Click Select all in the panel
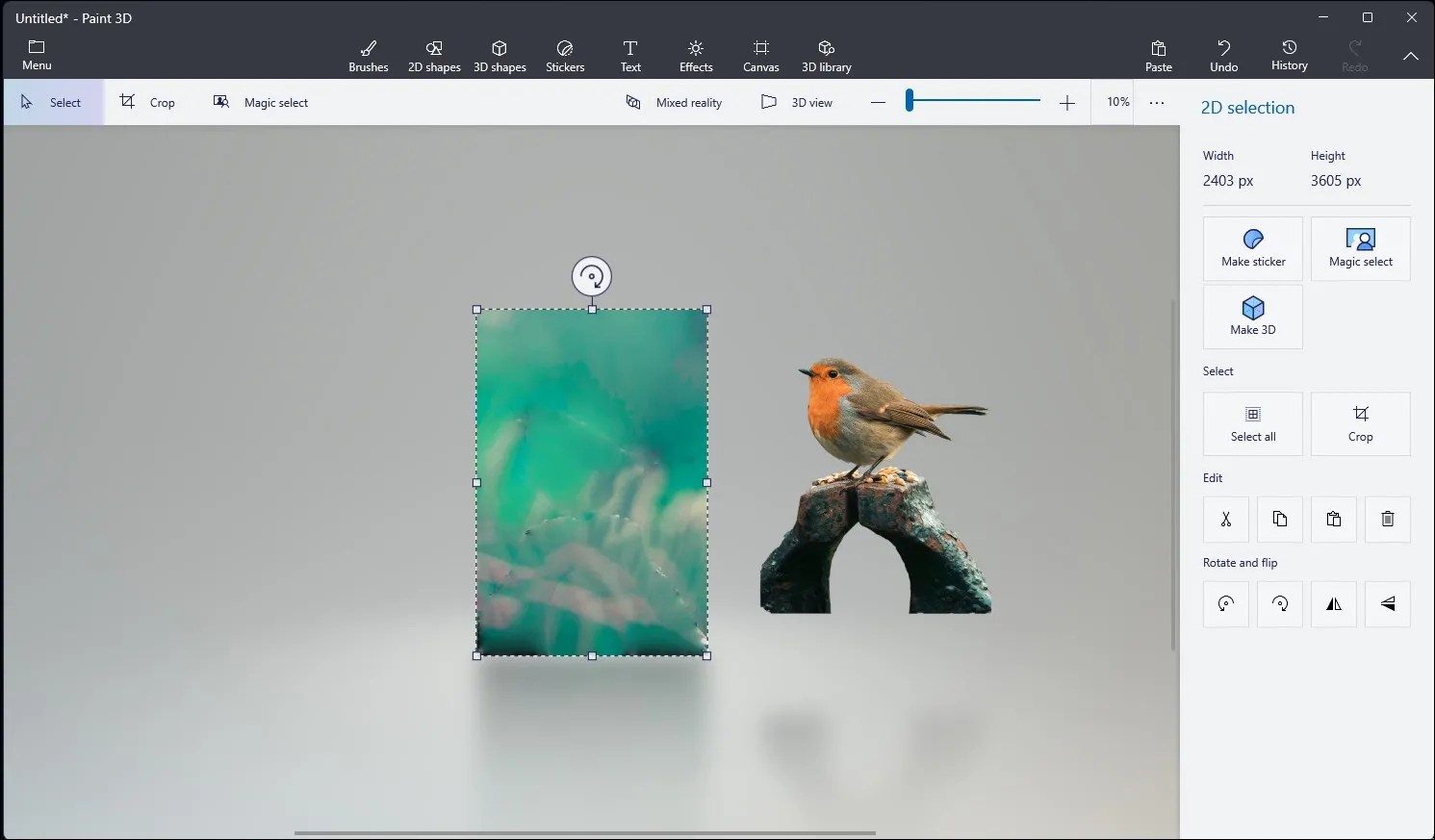 (1252, 424)
